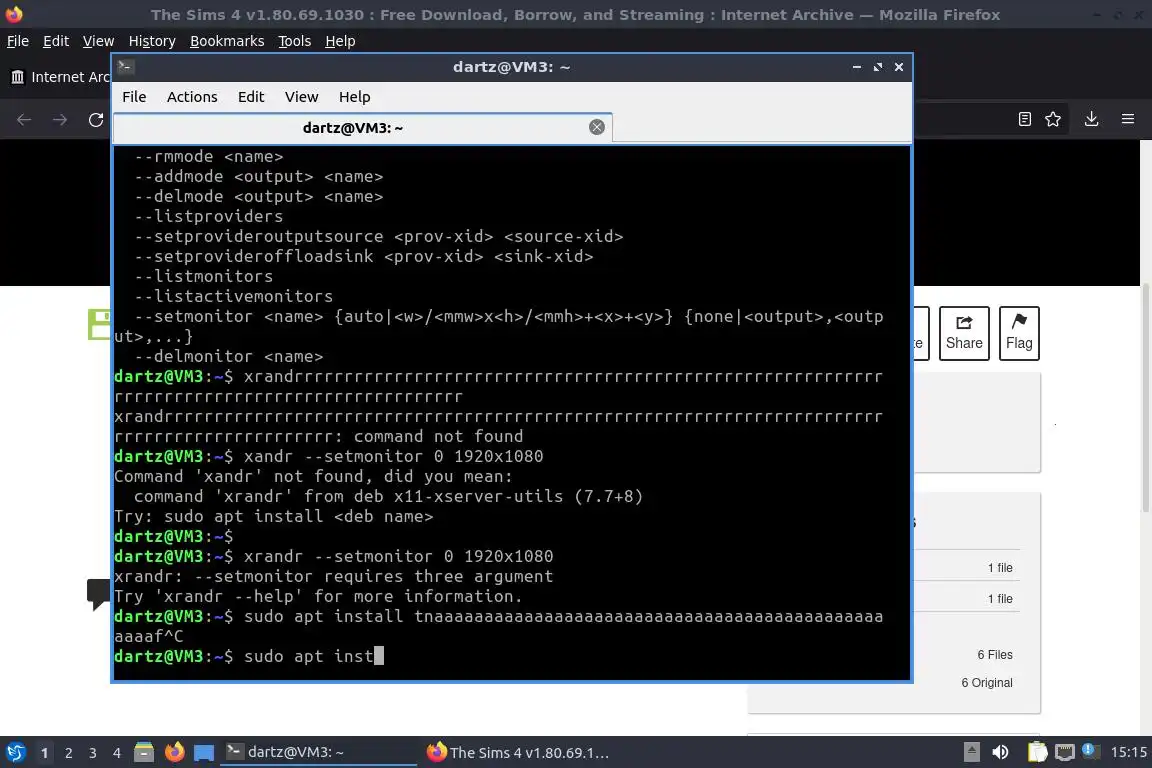The width and height of the screenshot is (1152, 768).
Task: Open the terminal View menu
Action: [301, 97]
